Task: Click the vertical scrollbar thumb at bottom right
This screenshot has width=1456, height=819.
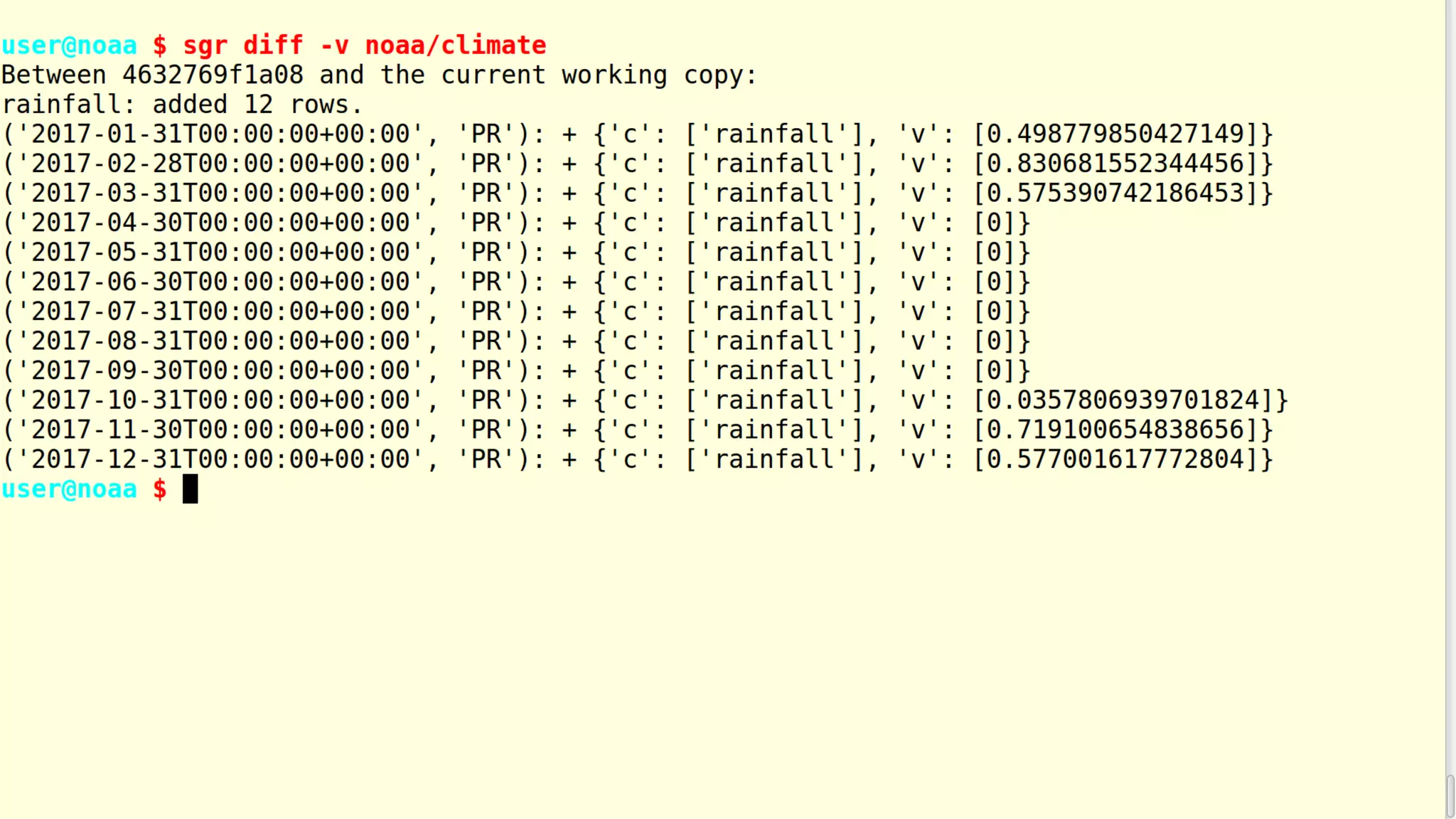Action: [x=1450, y=796]
